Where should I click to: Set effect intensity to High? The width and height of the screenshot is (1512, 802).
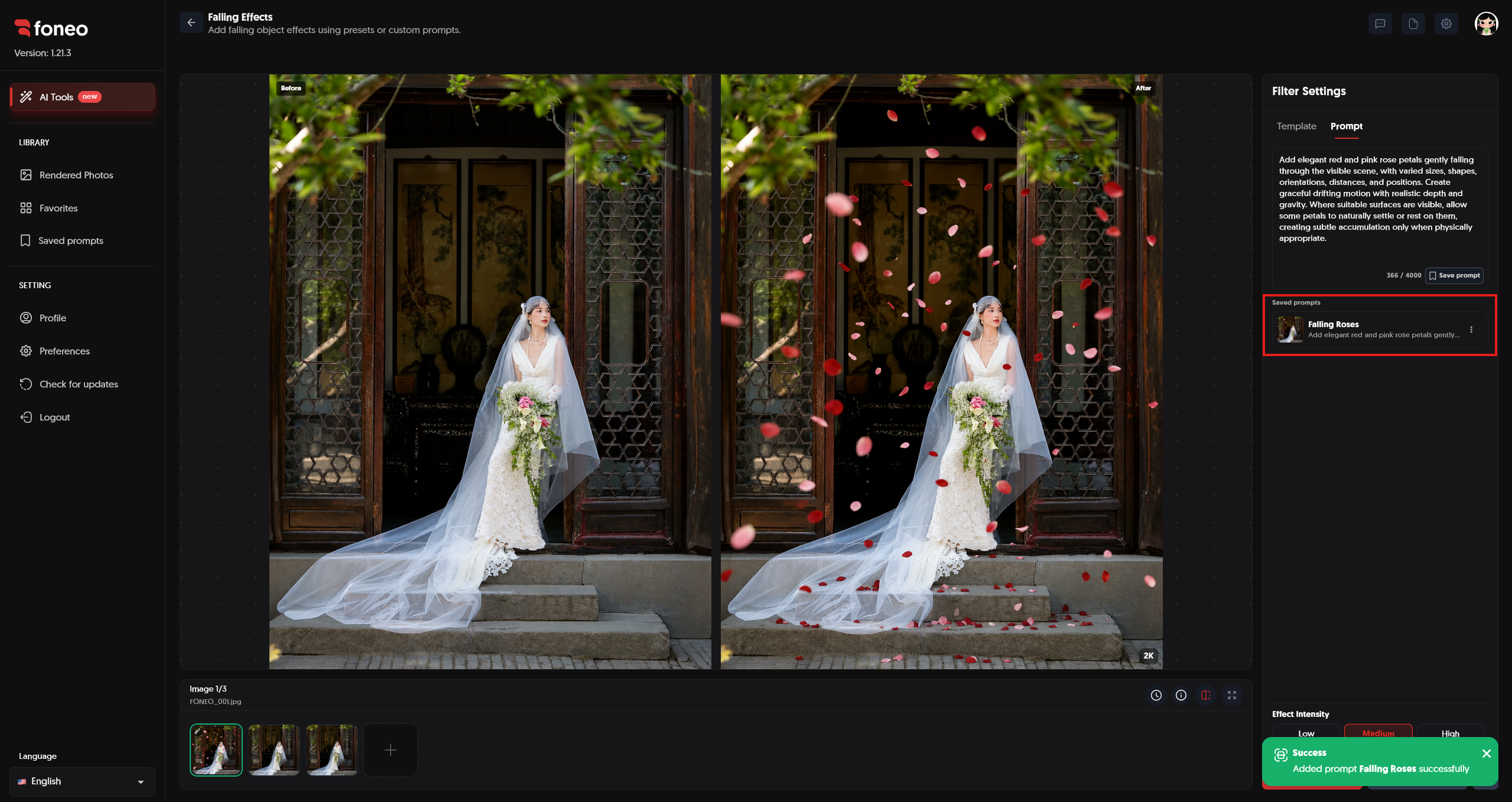pyautogui.click(x=1450, y=732)
